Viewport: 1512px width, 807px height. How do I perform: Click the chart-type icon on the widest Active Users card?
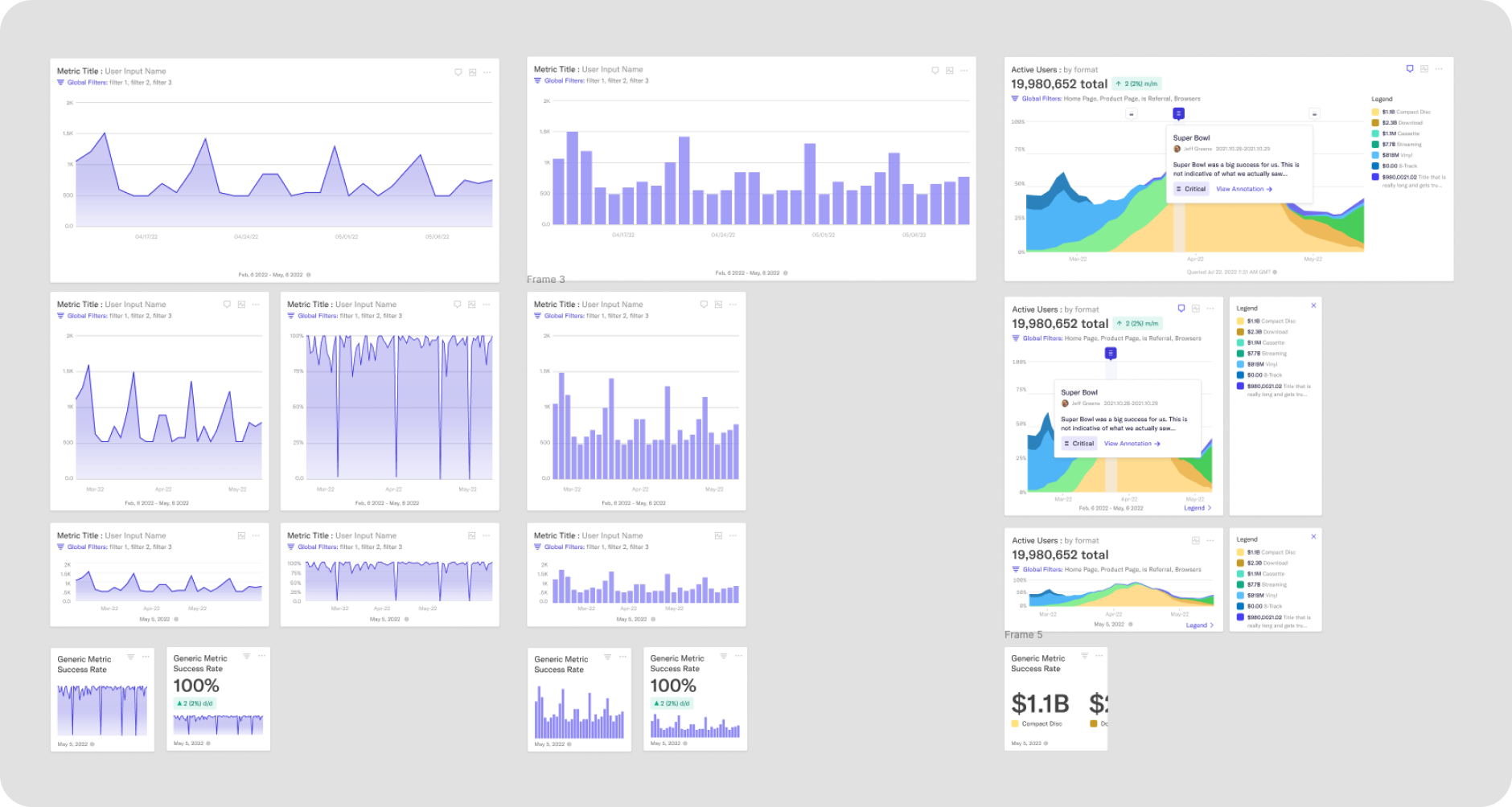pyautogui.click(x=1424, y=69)
